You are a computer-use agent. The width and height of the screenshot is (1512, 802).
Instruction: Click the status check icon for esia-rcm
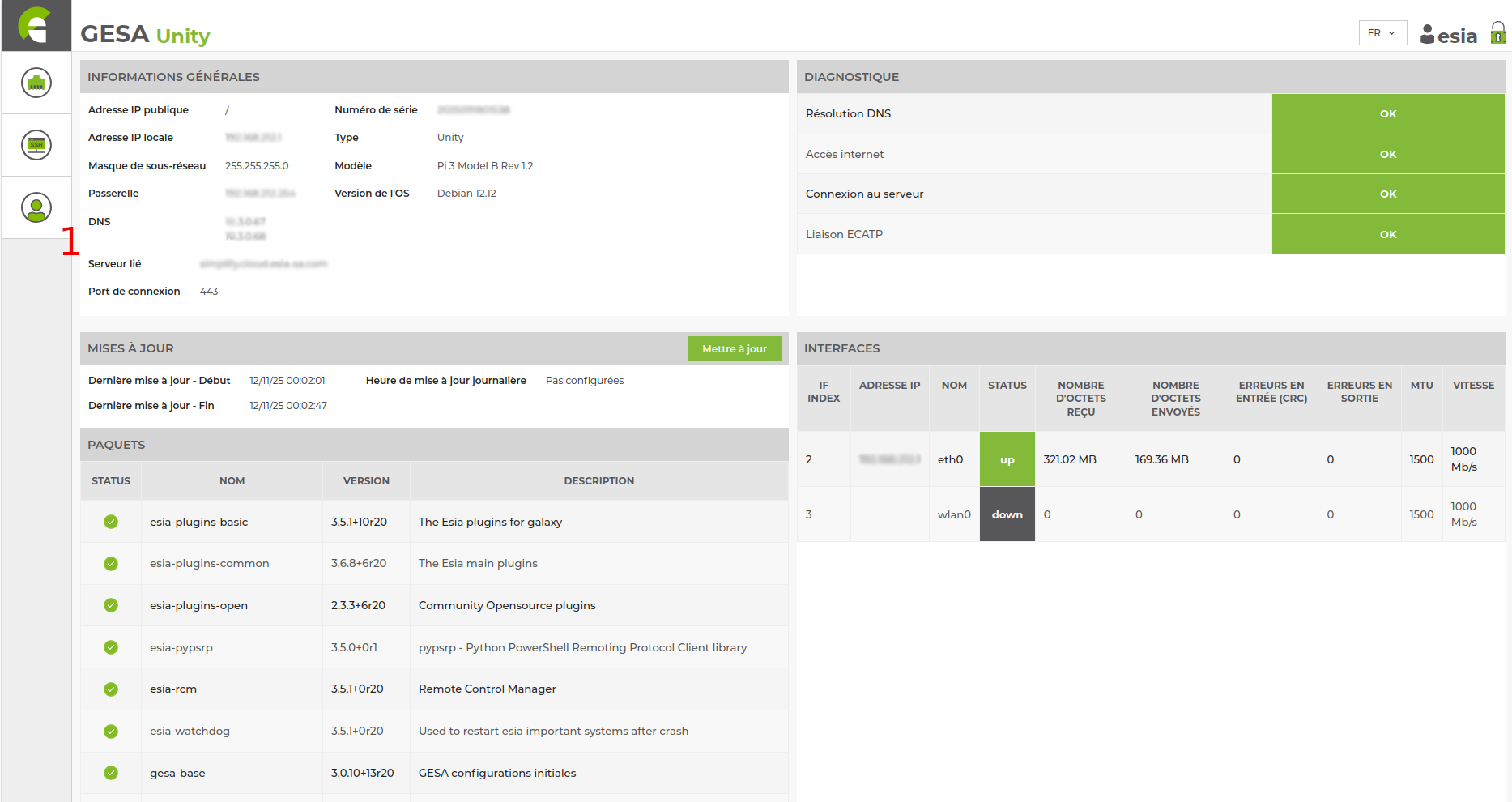(111, 689)
